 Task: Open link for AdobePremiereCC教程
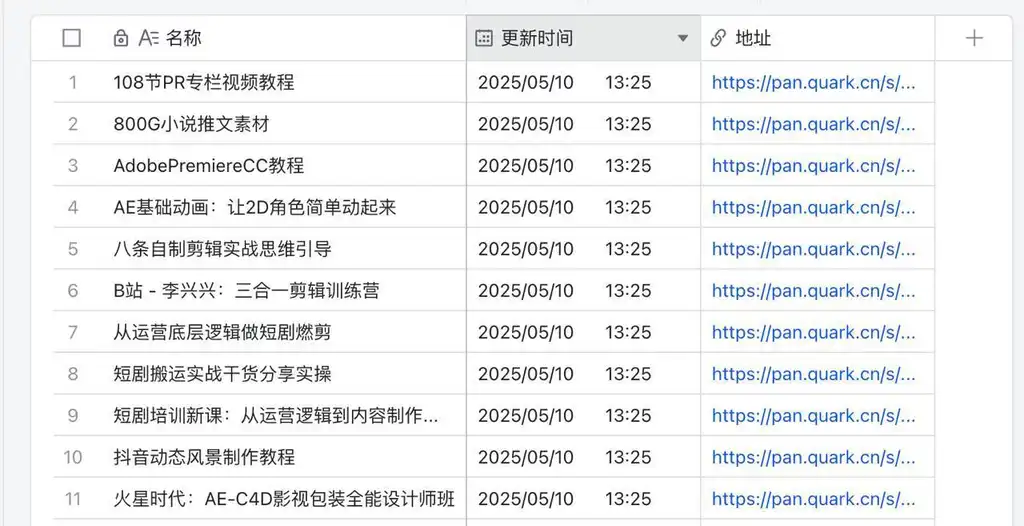coord(814,166)
